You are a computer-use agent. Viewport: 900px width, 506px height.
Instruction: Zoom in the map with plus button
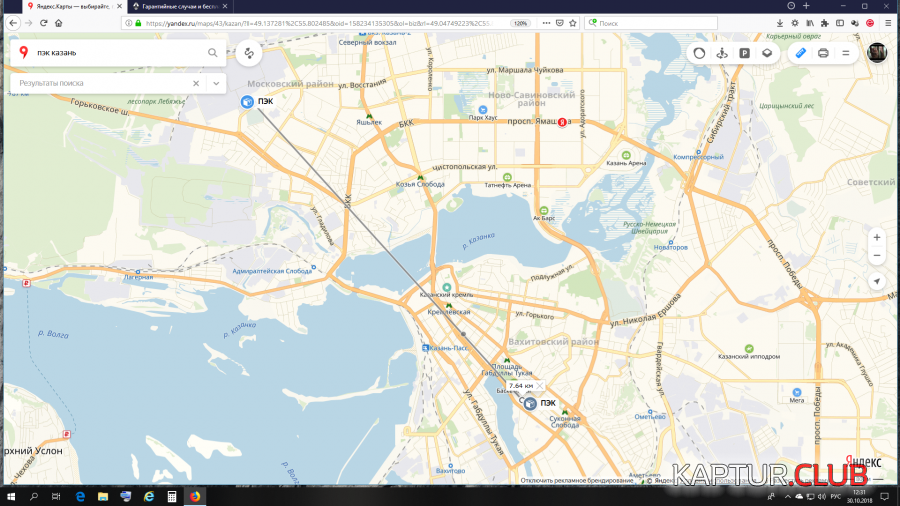tap(877, 237)
